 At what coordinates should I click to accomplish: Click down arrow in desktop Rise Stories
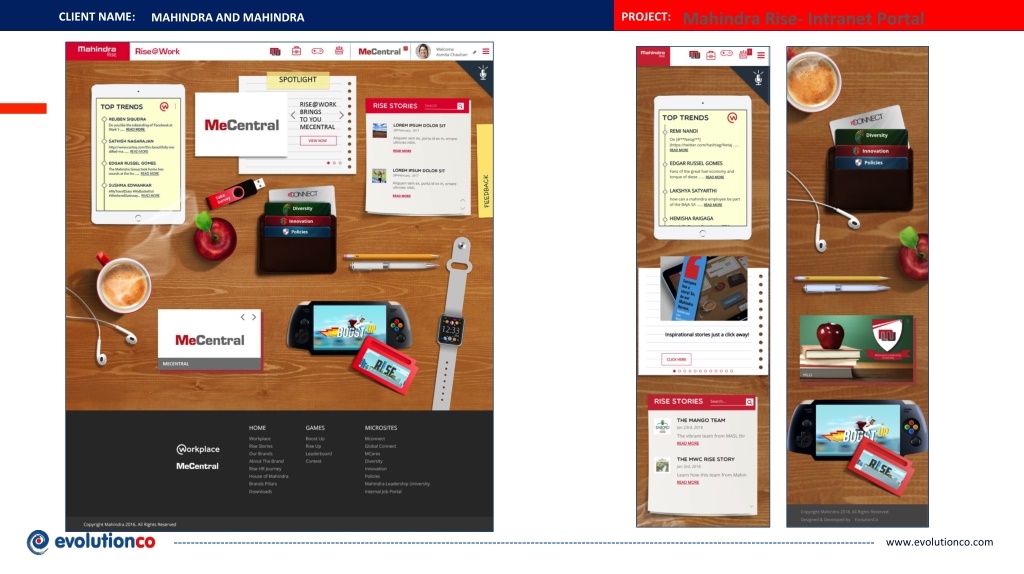point(462,208)
